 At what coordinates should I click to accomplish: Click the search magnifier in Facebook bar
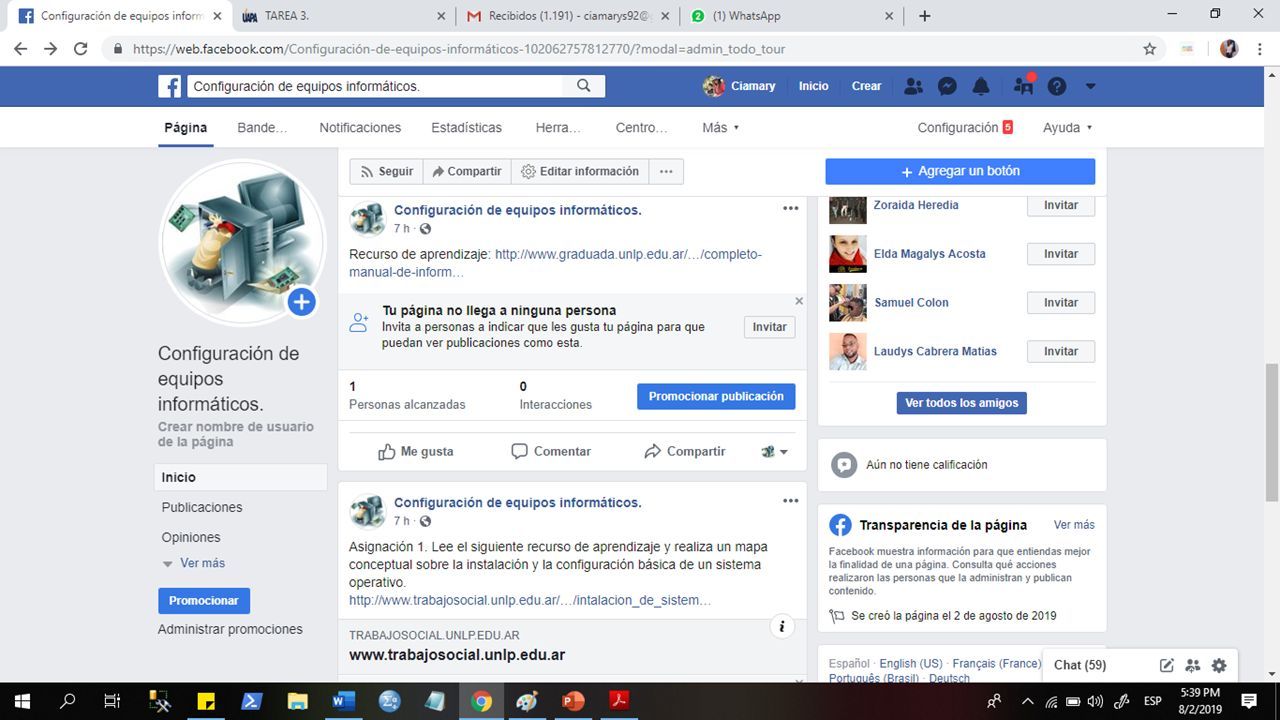click(x=584, y=86)
